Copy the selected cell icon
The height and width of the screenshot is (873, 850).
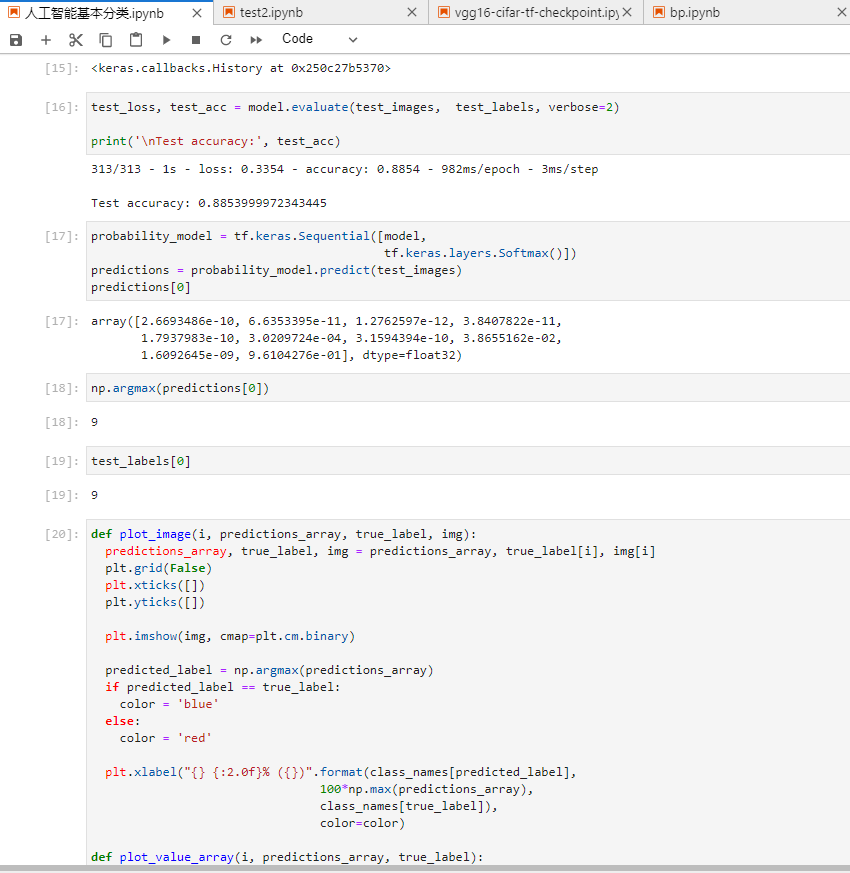pyautogui.click(x=106, y=40)
